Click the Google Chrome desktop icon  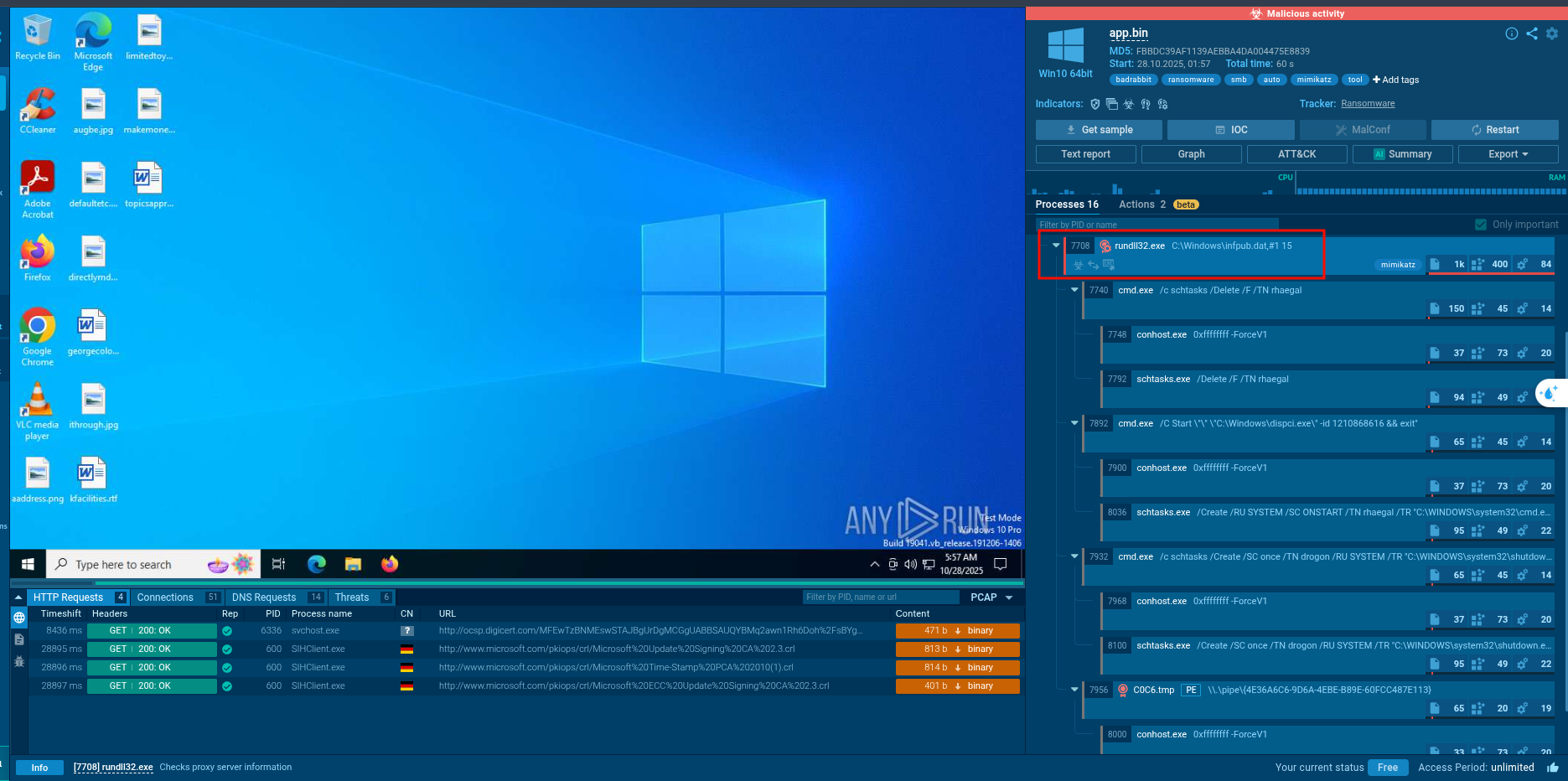click(38, 338)
